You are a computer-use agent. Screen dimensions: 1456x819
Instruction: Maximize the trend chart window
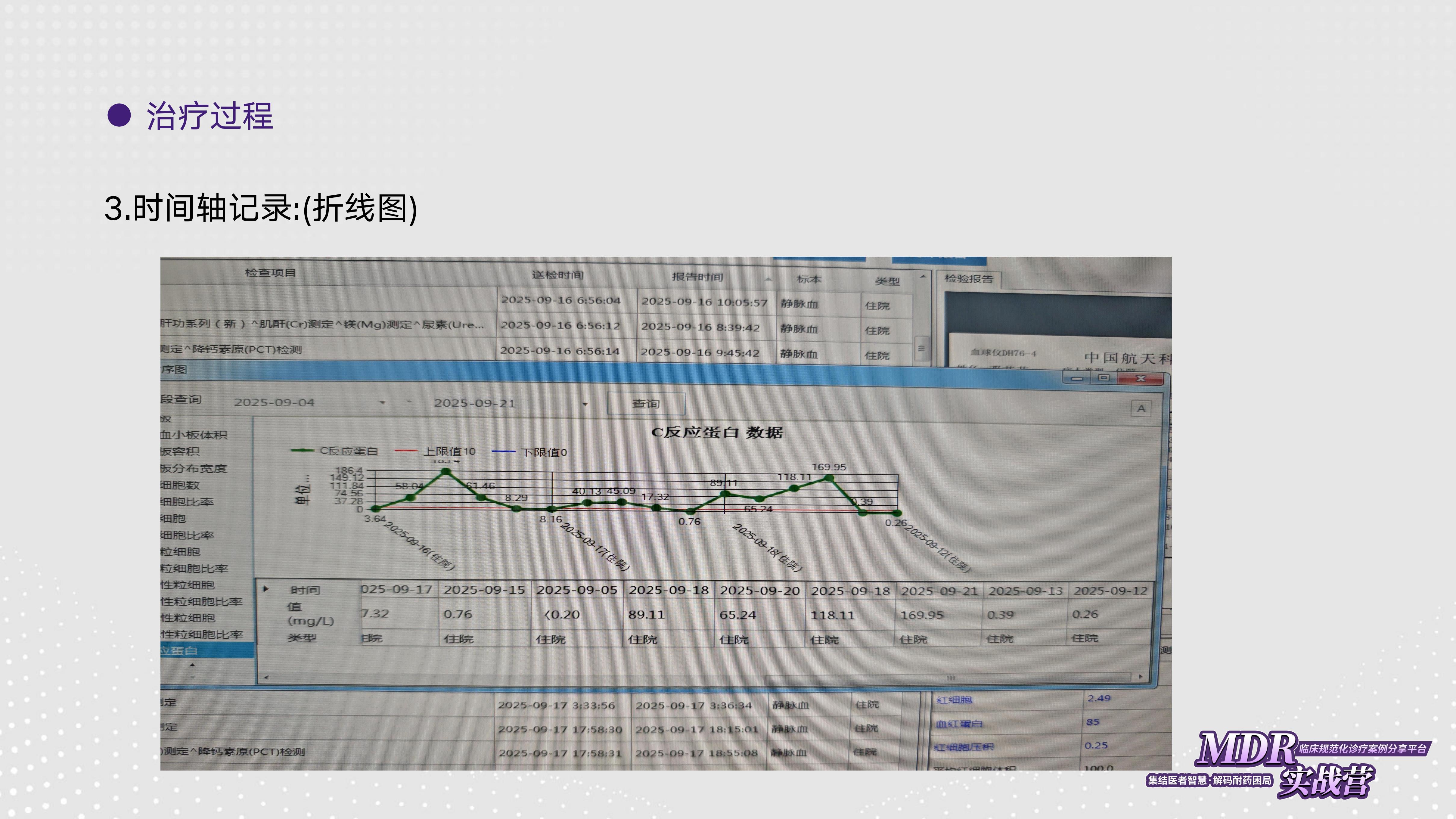click(x=1103, y=377)
